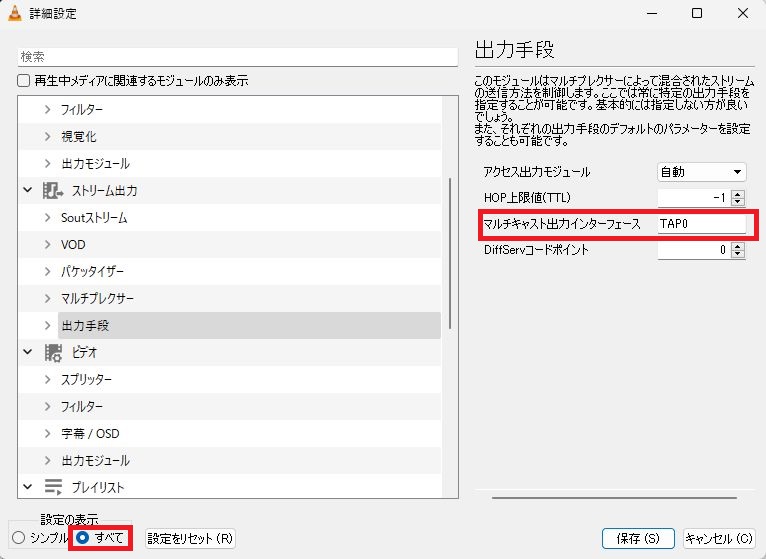
Task: Expand the マルチプレクサー tree node
Action: click(47, 298)
